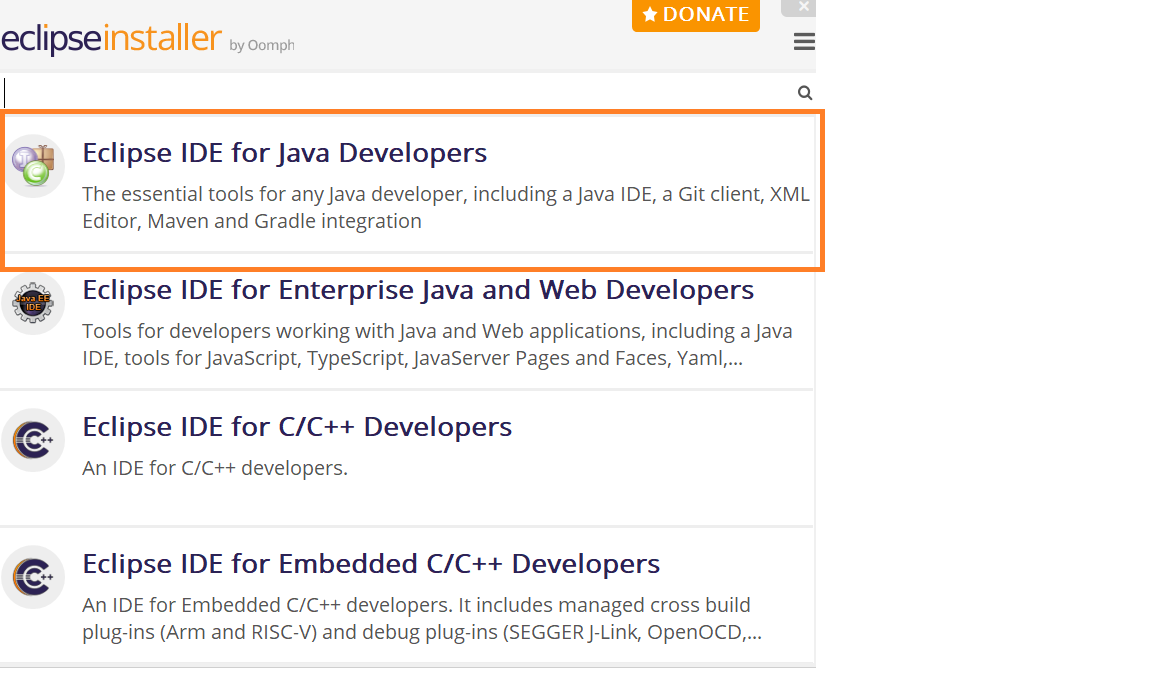Click text 'The essential tools for any Java developer'
Image resolution: width=1152 pixels, height=680 pixels.
pyautogui.click(x=274, y=195)
